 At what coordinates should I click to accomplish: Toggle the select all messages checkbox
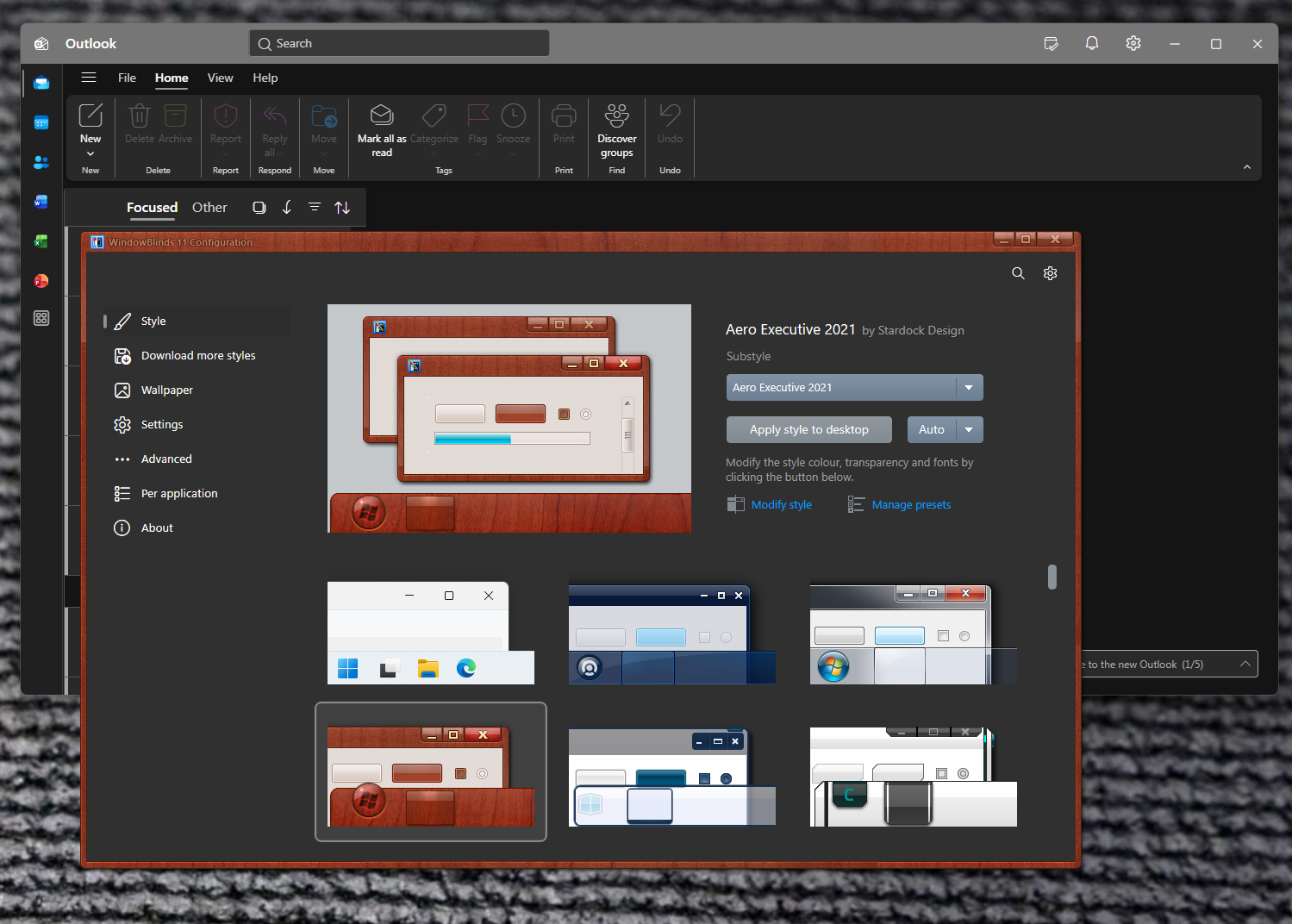259,208
